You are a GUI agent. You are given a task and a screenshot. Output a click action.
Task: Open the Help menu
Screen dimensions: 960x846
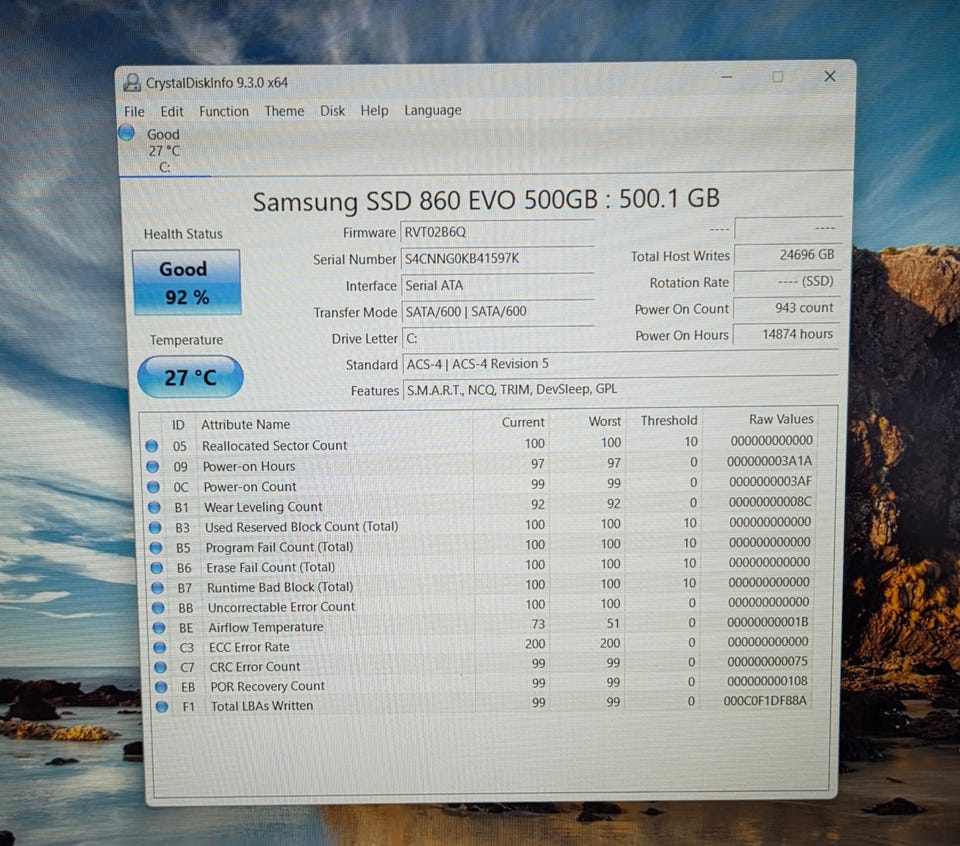[x=374, y=111]
